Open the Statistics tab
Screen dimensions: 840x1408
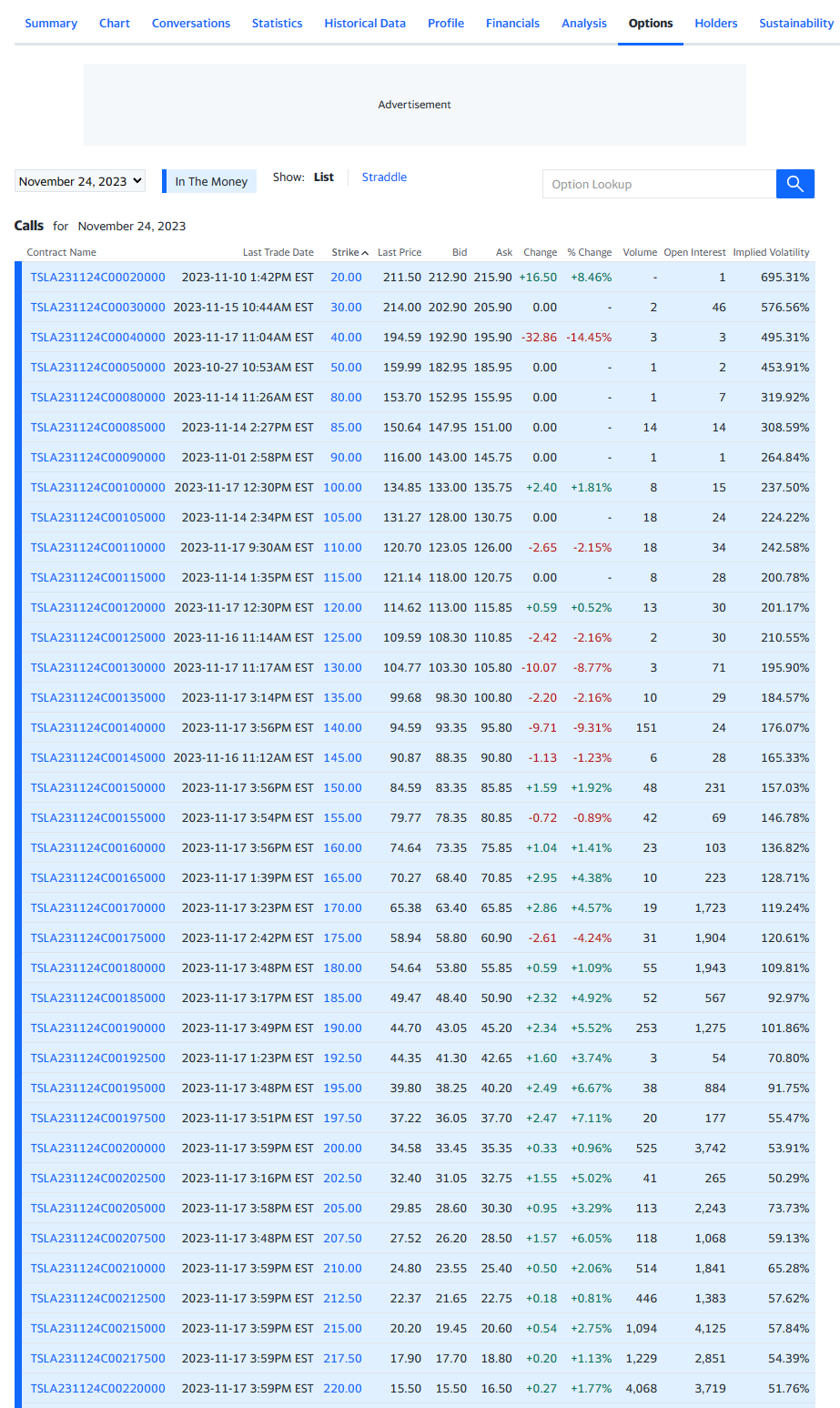click(278, 23)
